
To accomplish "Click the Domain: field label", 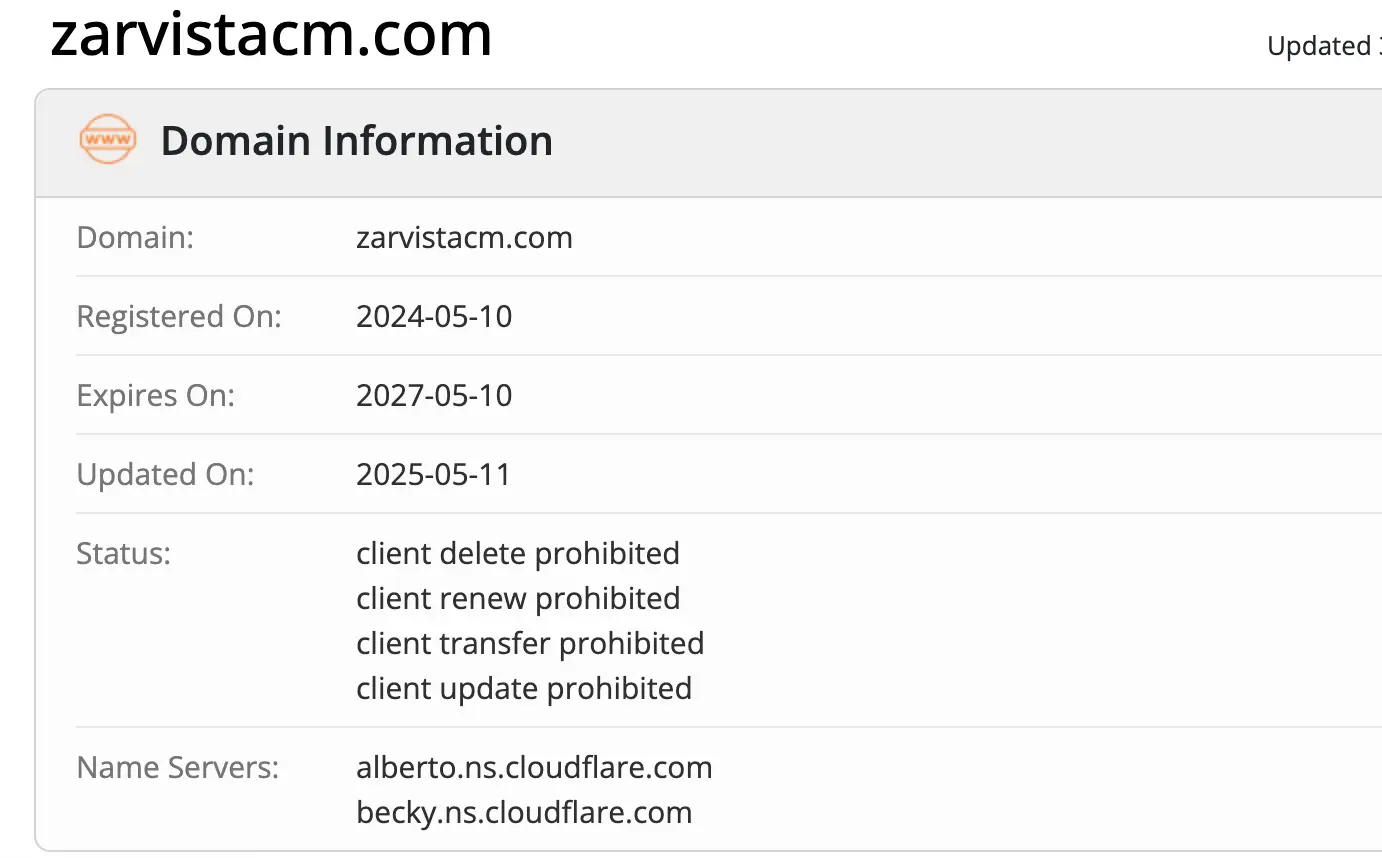I will (135, 238).
